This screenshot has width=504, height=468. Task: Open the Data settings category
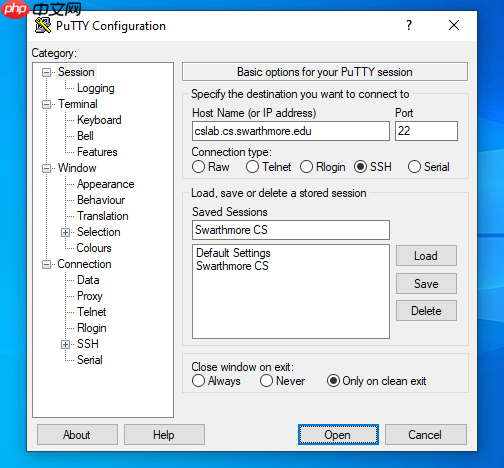[x=88, y=280]
